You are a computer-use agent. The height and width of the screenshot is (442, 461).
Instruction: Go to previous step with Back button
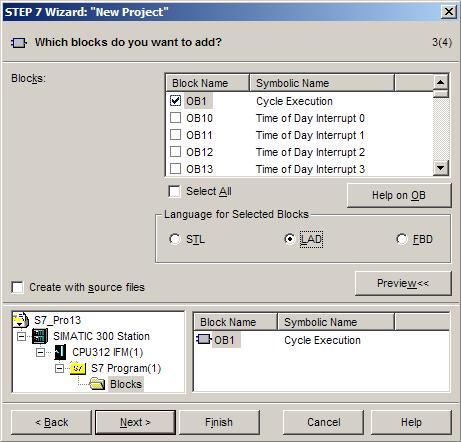(51, 422)
